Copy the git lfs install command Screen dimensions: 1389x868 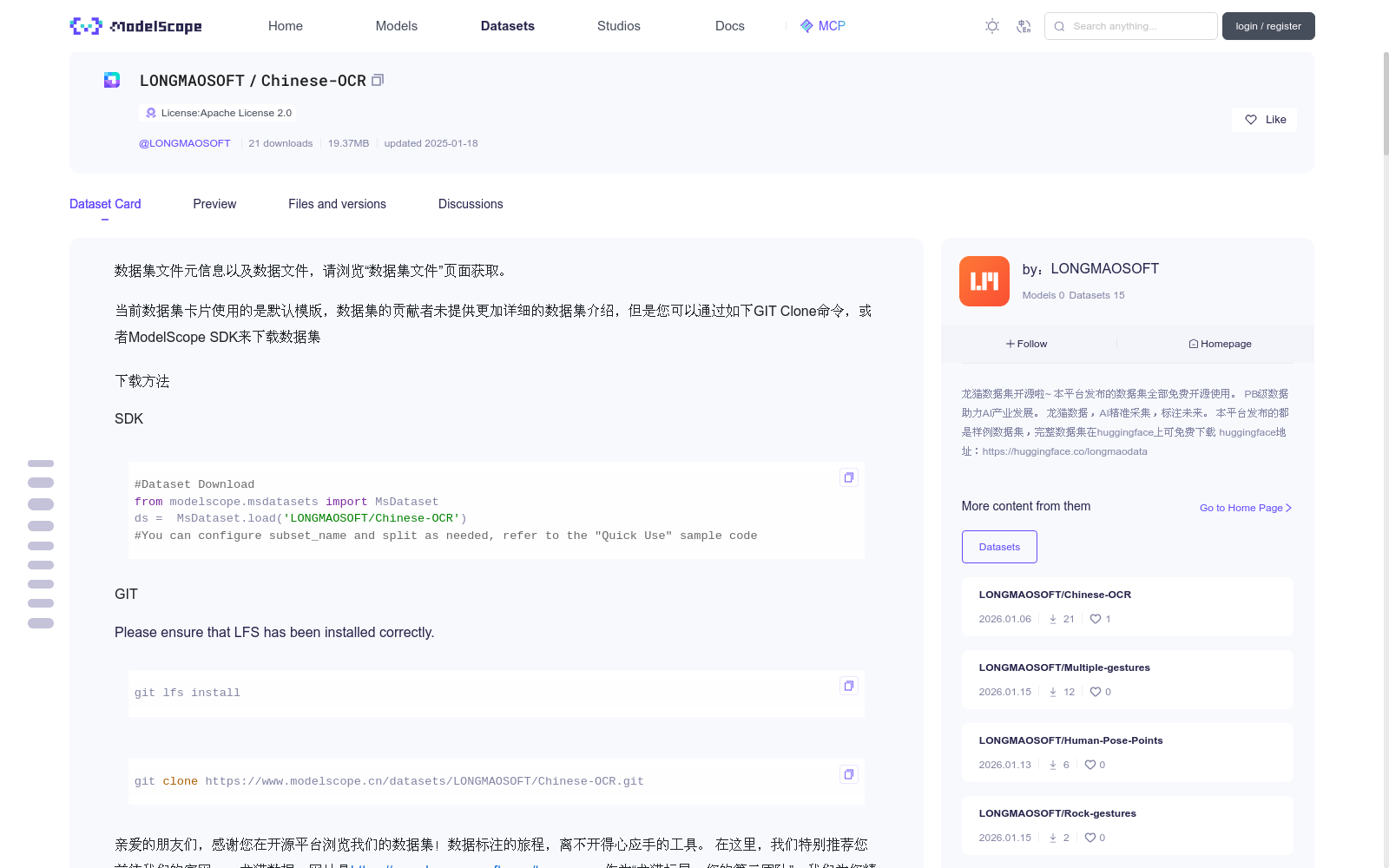849,686
